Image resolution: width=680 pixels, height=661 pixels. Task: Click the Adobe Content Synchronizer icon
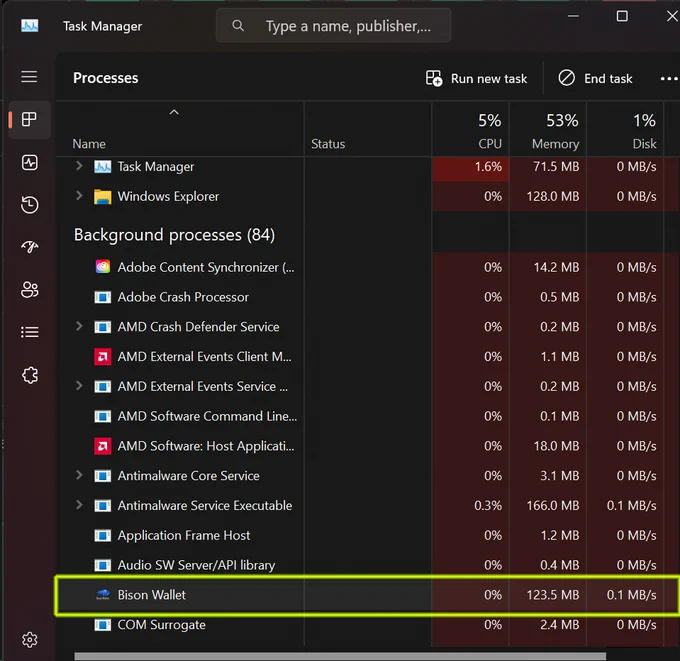point(103,266)
